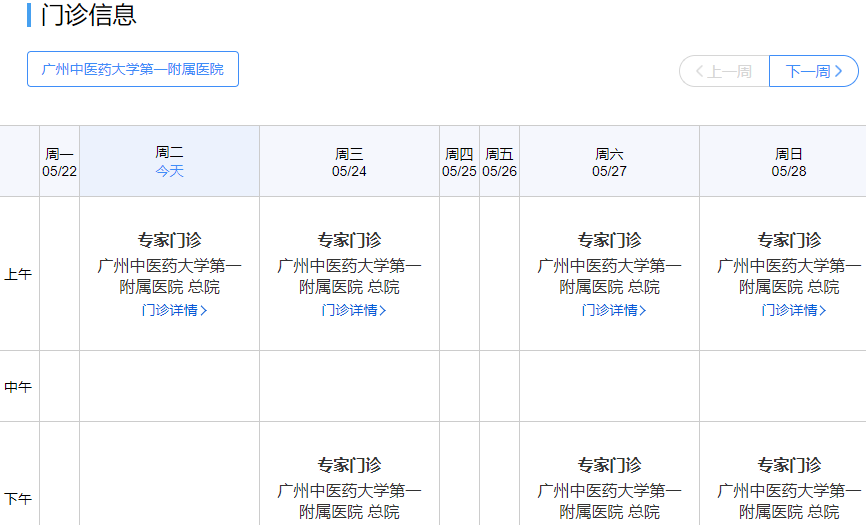Select the 周日 05/28 column header
The width and height of the screenshot is (866, 525).
click(789, 161)
